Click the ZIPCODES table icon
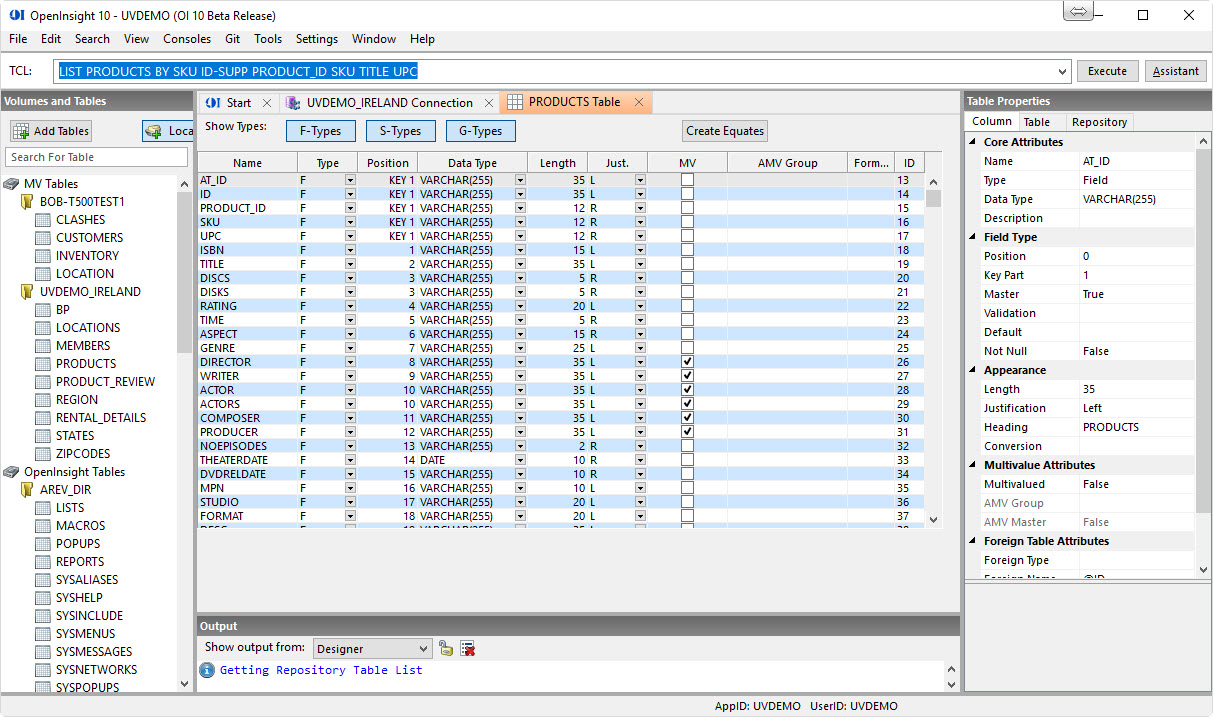The width and height of the screenshot is (1213, 717). (43, 454)
